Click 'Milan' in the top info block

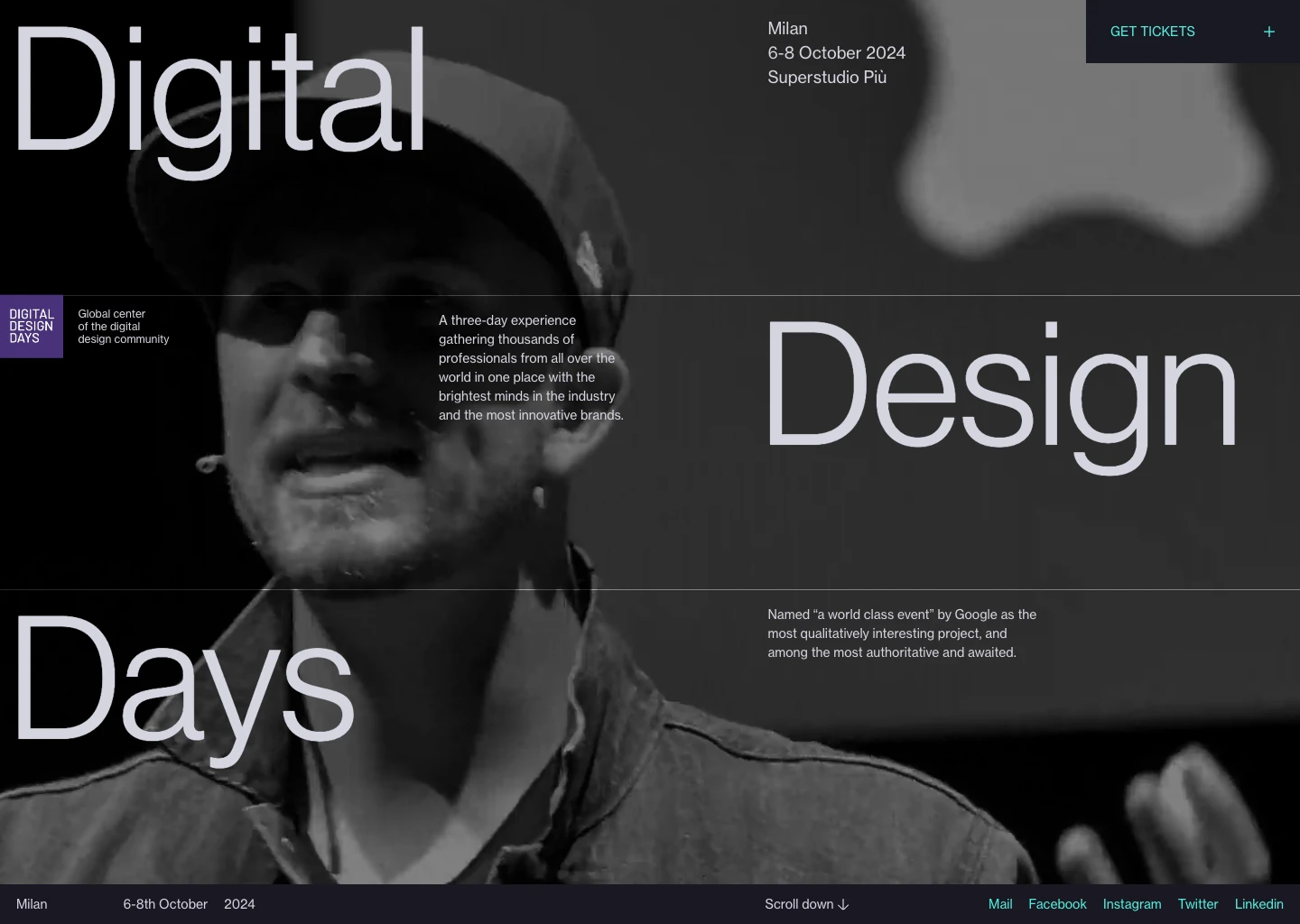point(787,29)
